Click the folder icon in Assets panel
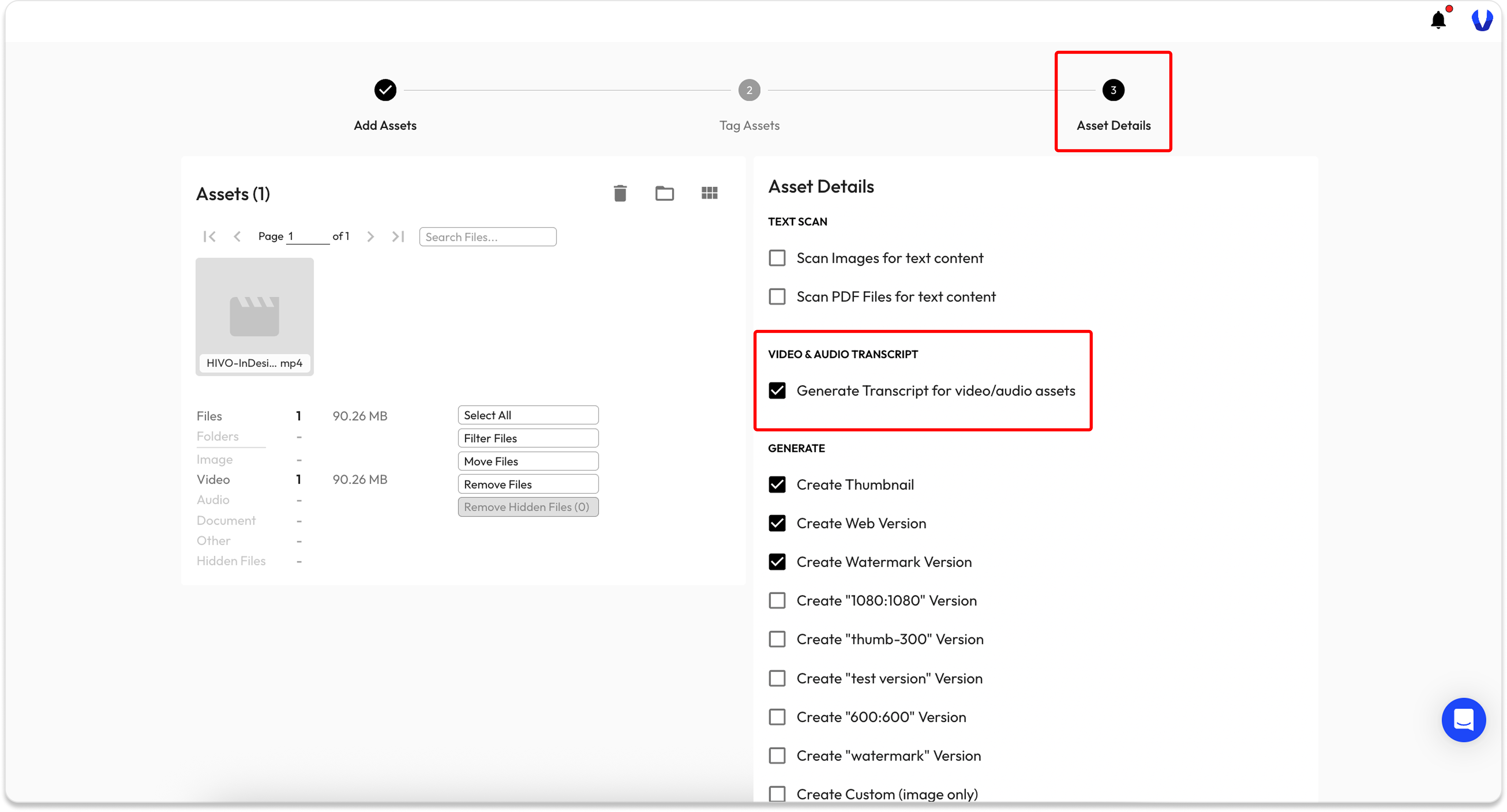 tap(664, 193)
